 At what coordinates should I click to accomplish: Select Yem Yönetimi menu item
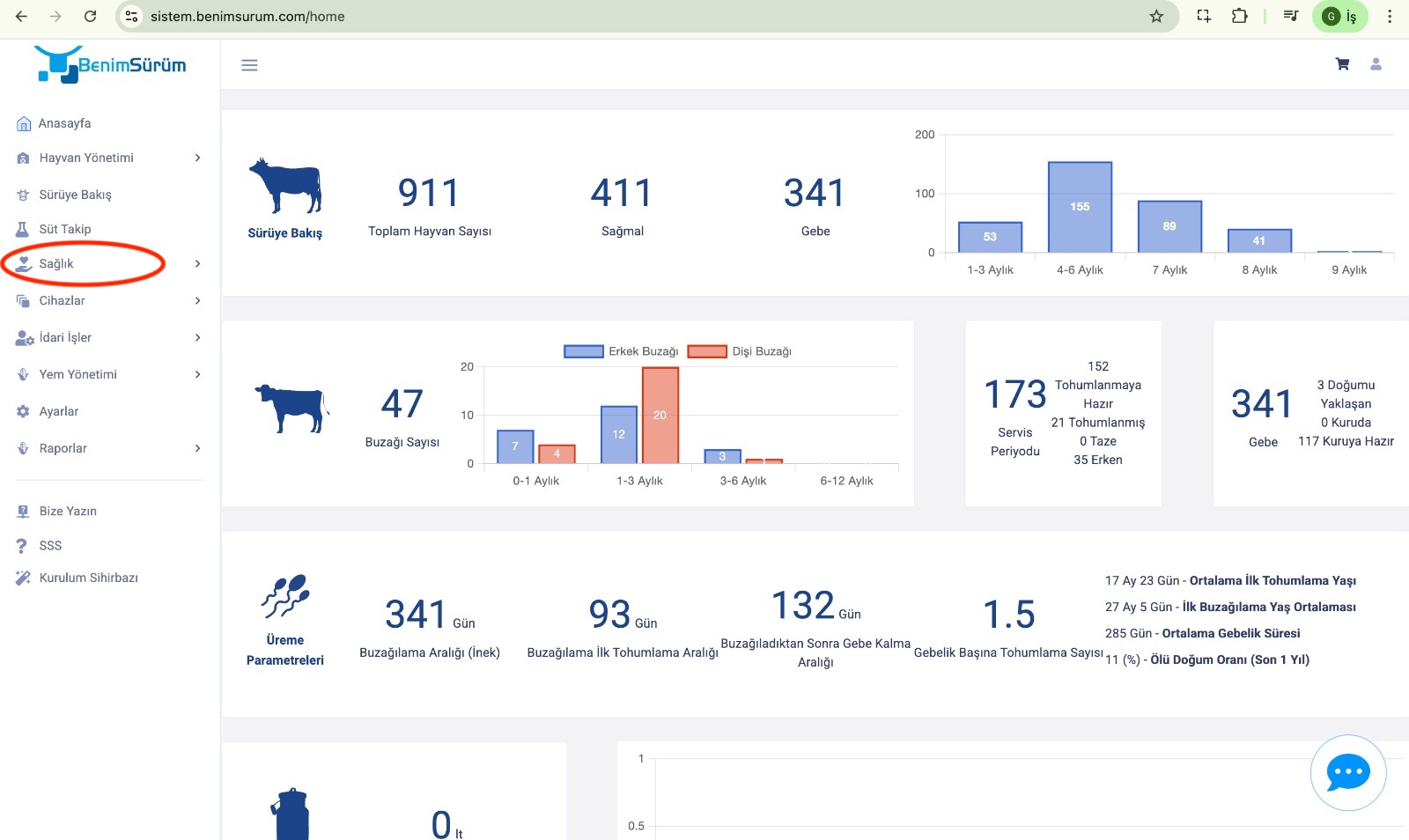[77, 374]
